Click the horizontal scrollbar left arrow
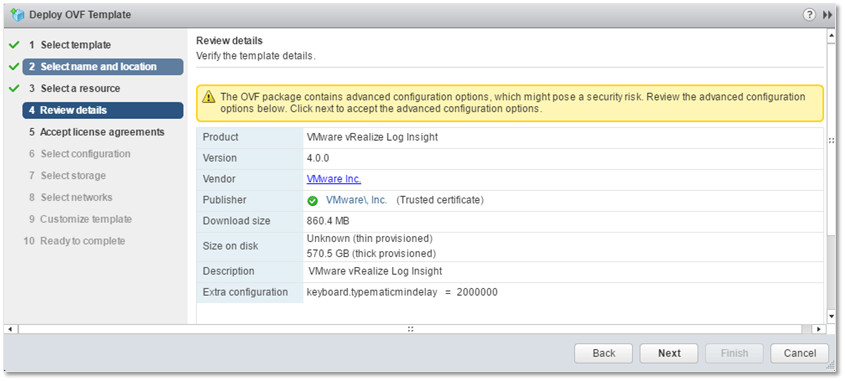 [x=11, y=328]
